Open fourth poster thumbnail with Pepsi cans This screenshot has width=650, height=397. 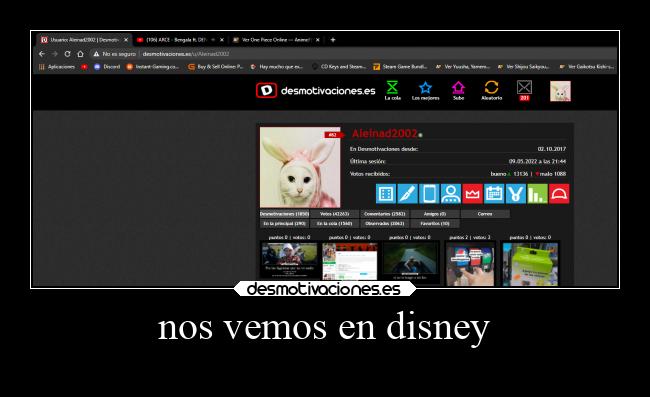click(470, 264)
